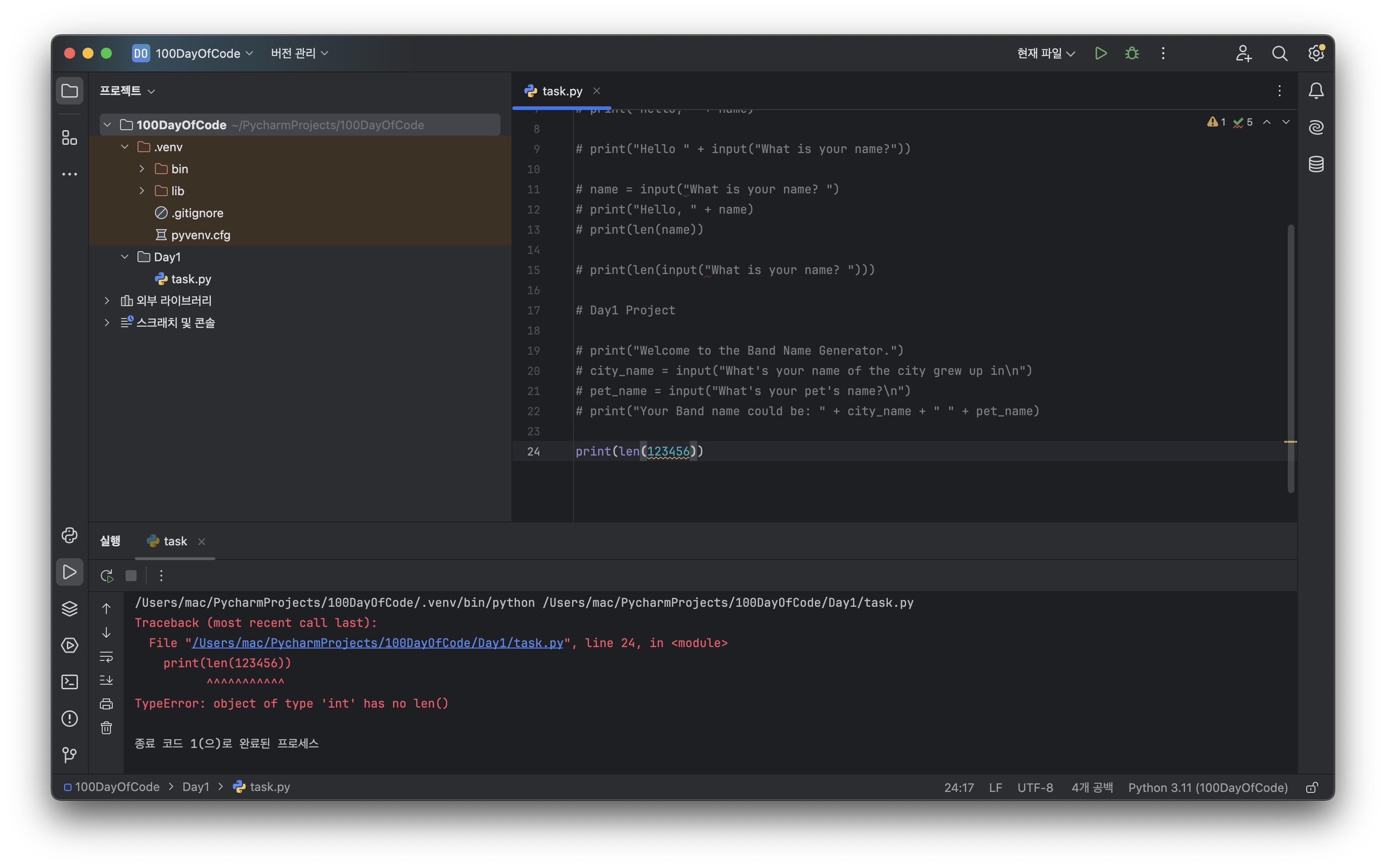Screen dimensions: 1386x868
Task: Toggle scroll-to-end in the run console
Action: pos(106,680)
